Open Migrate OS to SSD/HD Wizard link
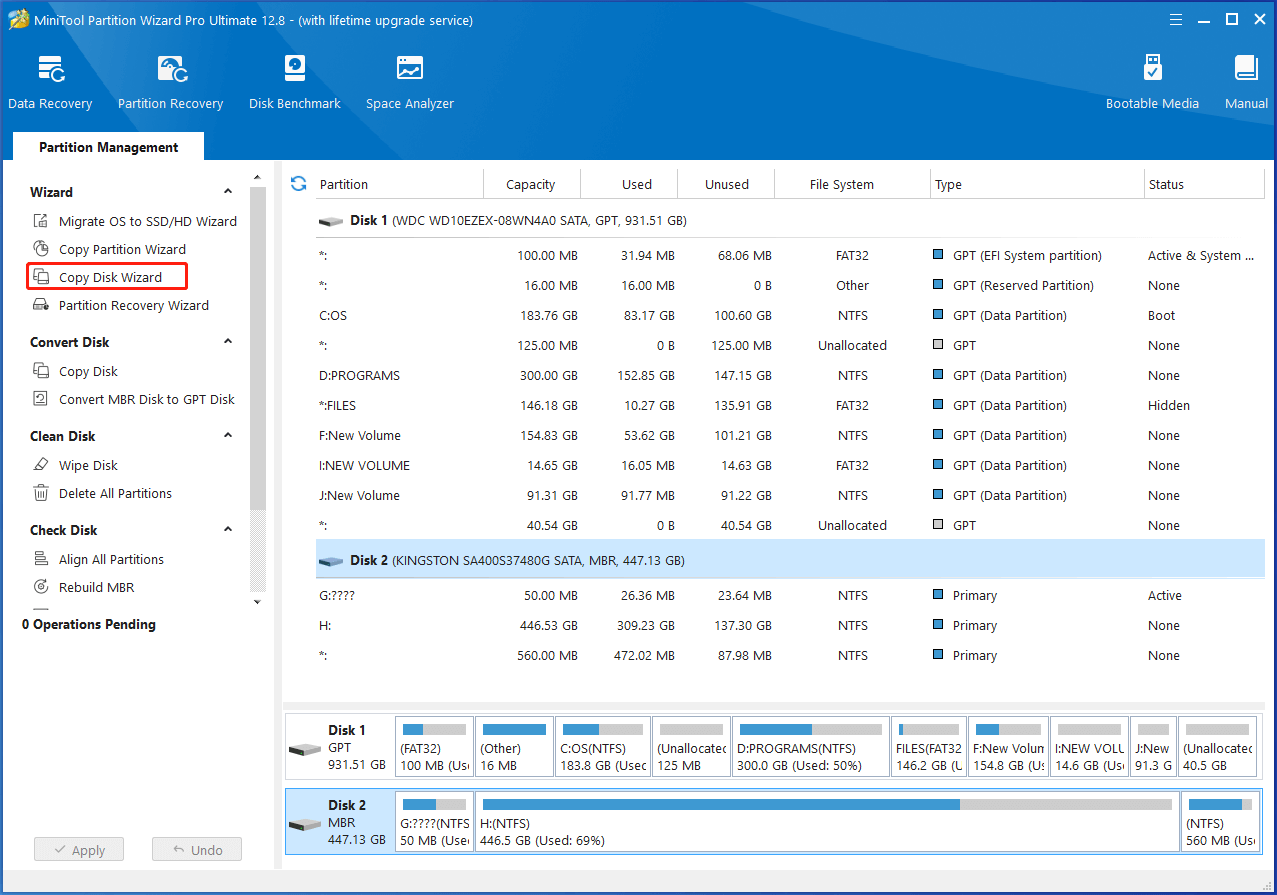 [x=148, y=221]
